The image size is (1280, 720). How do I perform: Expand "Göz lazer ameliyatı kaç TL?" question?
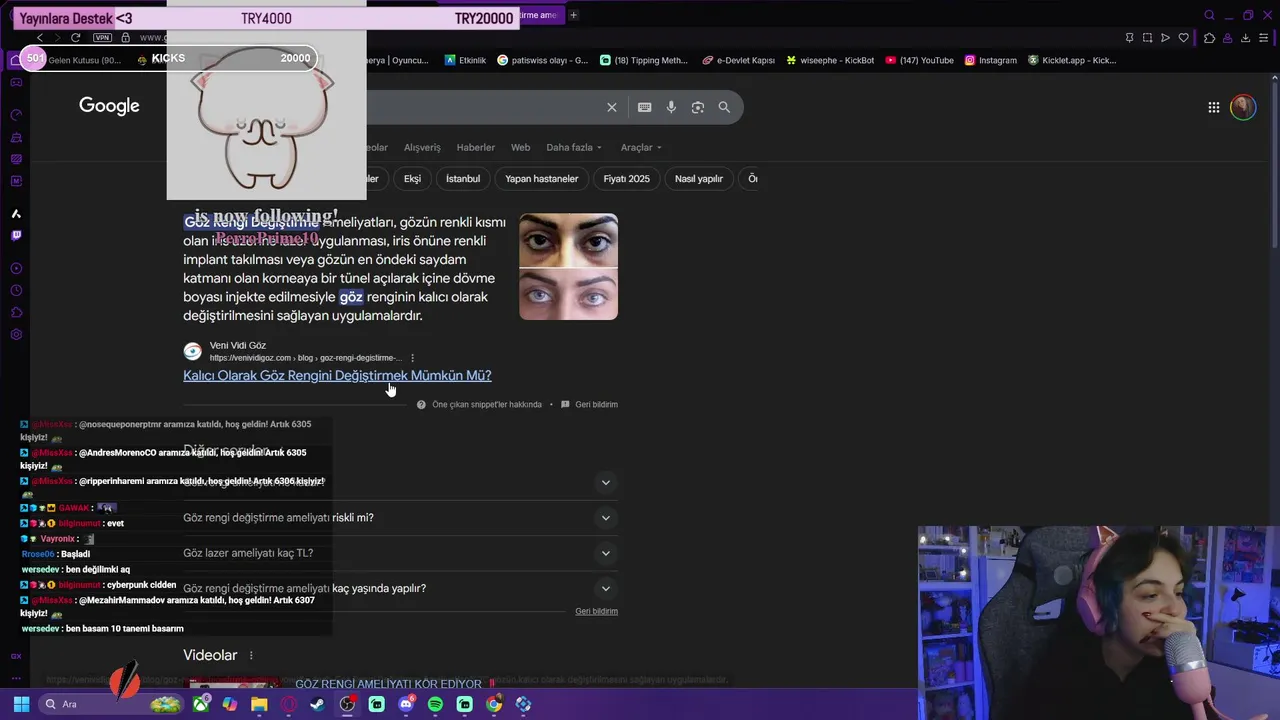(399, 553)
